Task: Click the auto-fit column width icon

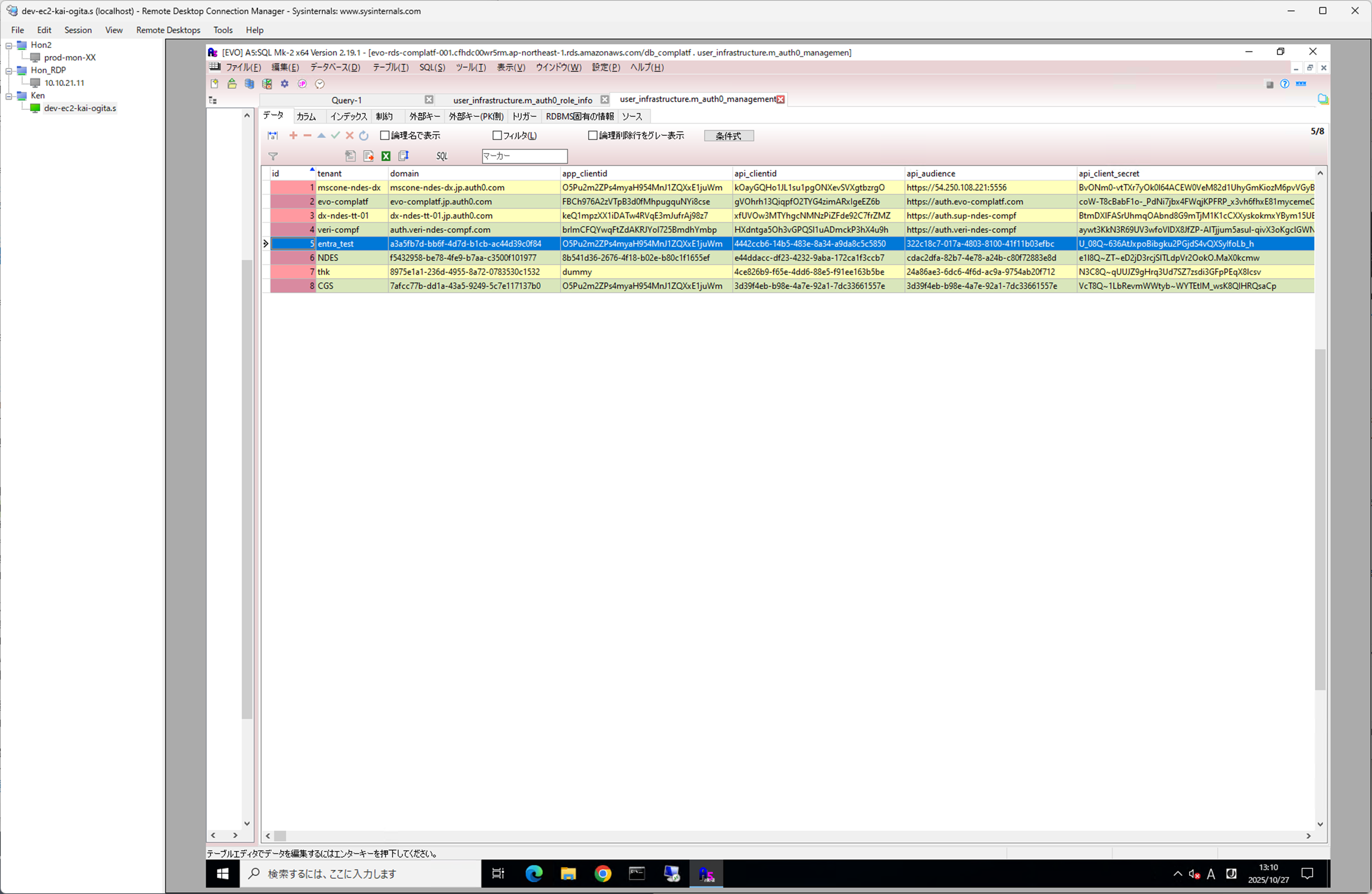Action: pos(273,135)
